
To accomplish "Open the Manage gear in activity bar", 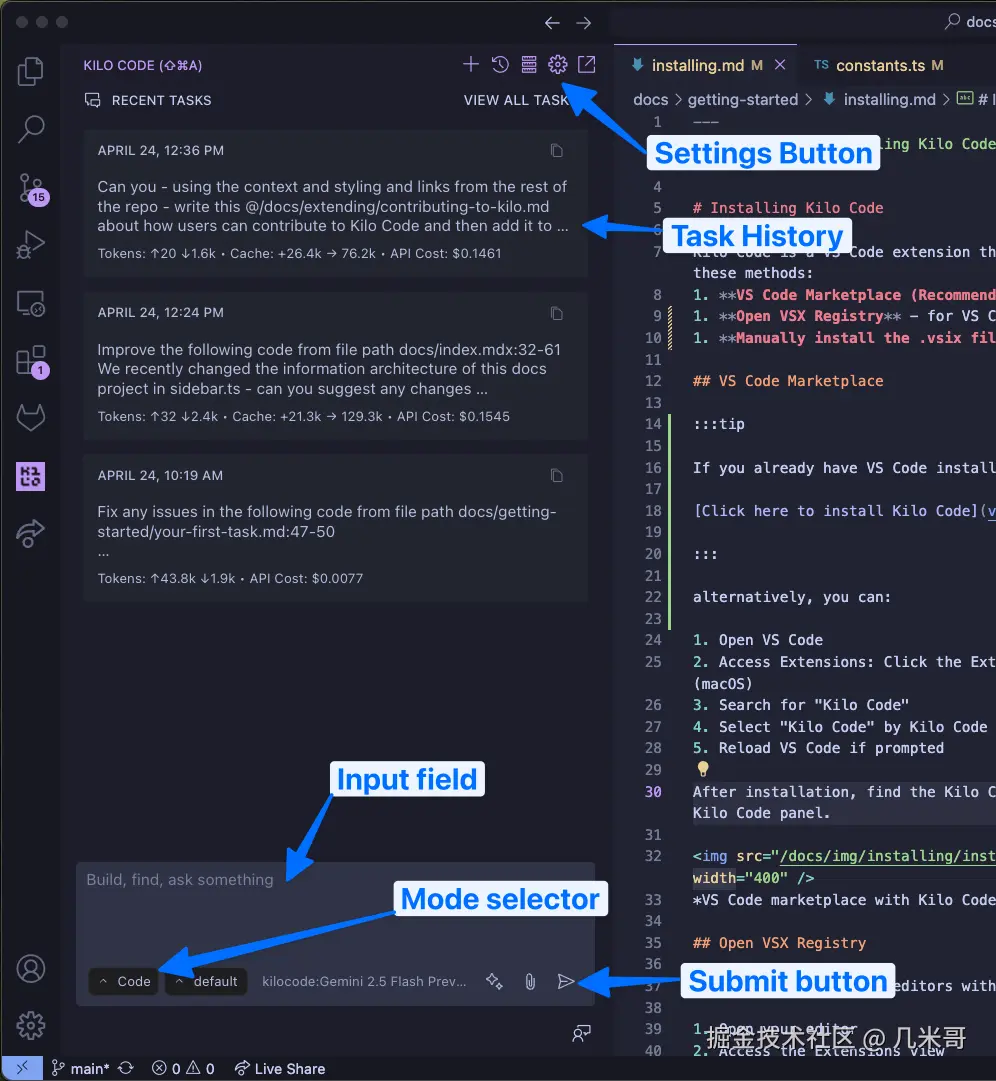I will tap(30, 1026).
